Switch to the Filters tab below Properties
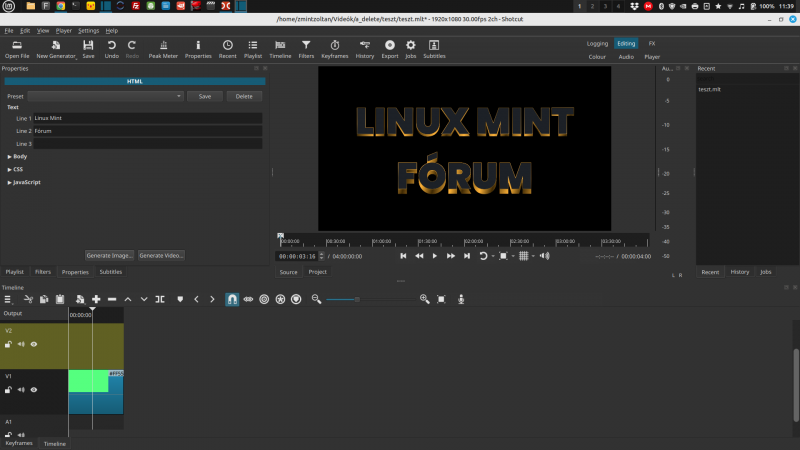 coord(43,272)
